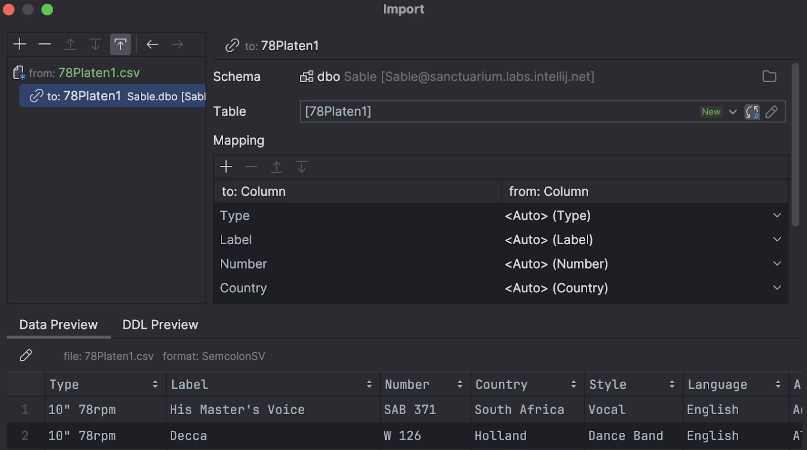The height and width of the screenshot is (450, 807).
Task: Switch to the Data Preview tab
Action: [59, 325]
